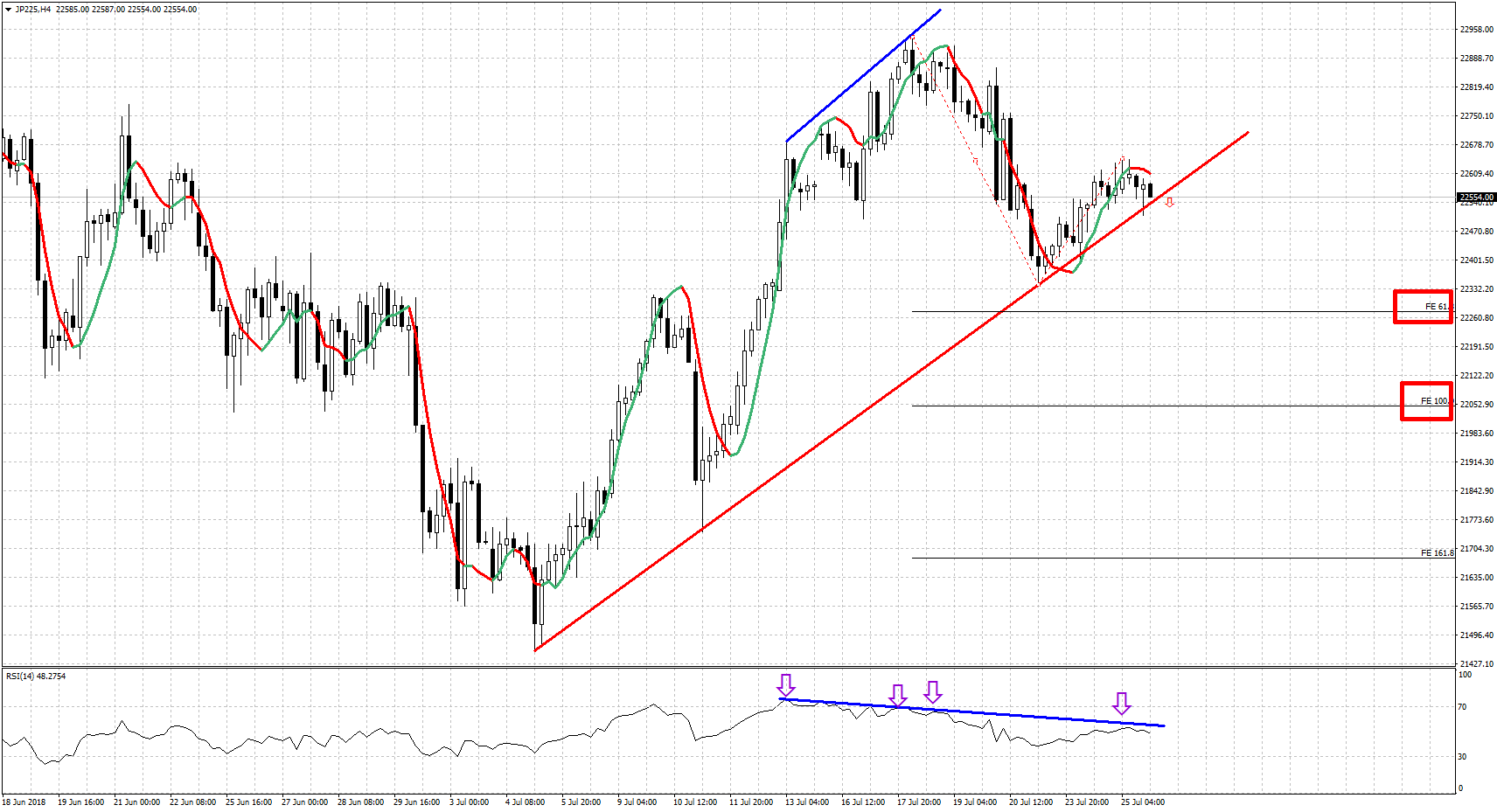Click price axis label 21773.60
This screenshot has height=812, width=1497.
1476,520
